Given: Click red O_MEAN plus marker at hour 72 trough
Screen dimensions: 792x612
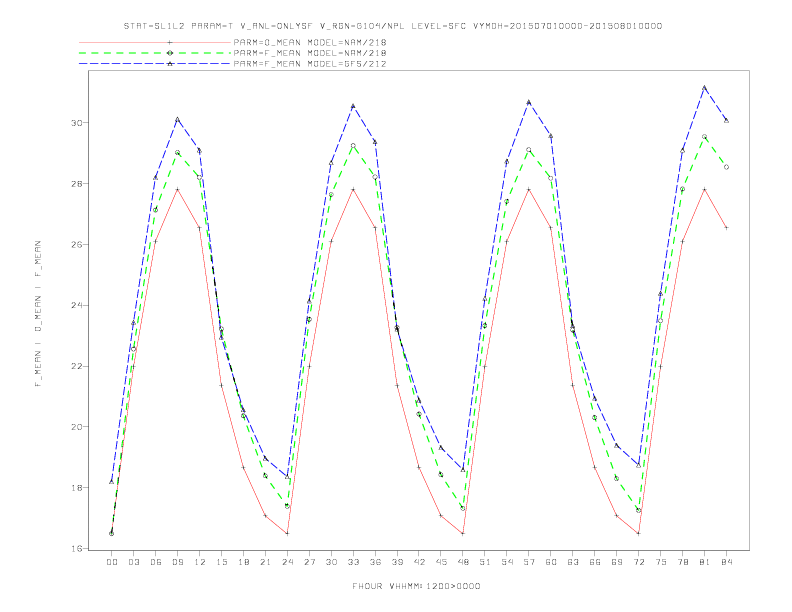Looking at the screenshot, I should (x=638, y=533).
